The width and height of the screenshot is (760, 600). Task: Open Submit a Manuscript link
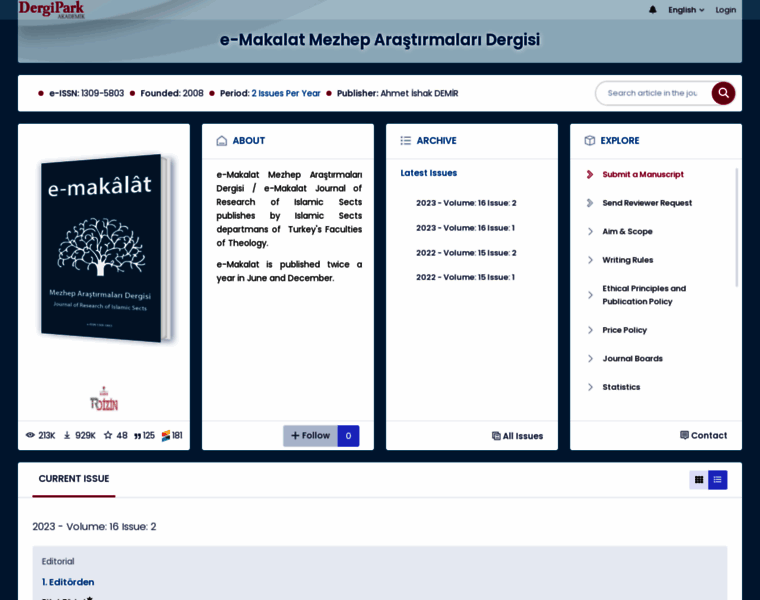642,174
